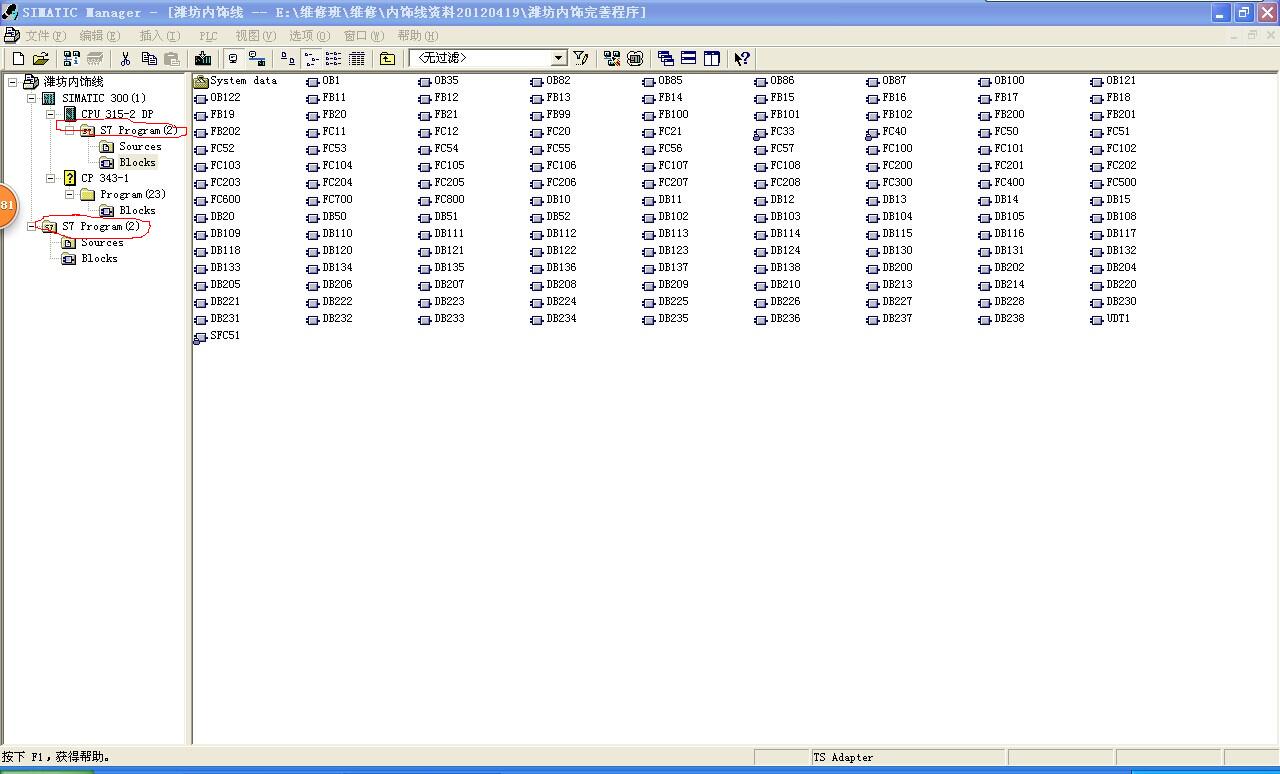This screenshot has height=774, width=1280.
Task: Toggle Details view mode
Action: point(357,59)
